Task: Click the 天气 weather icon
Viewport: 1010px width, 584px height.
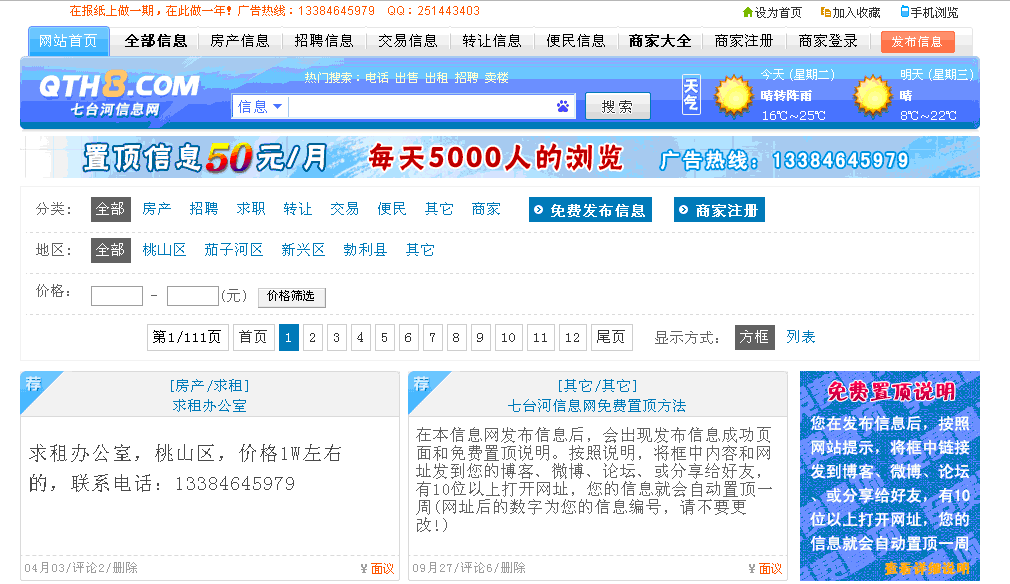Action: point(691,95)
